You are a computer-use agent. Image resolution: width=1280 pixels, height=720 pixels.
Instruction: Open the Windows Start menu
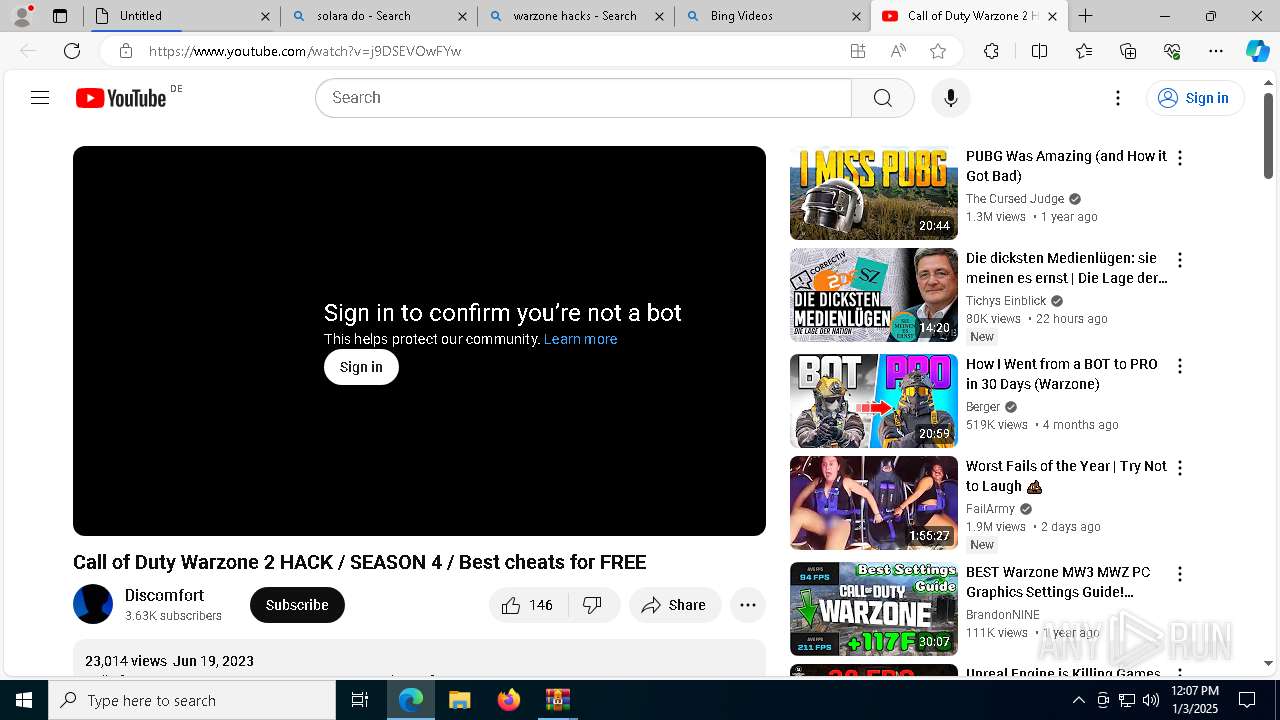click(x=24, y=700)
